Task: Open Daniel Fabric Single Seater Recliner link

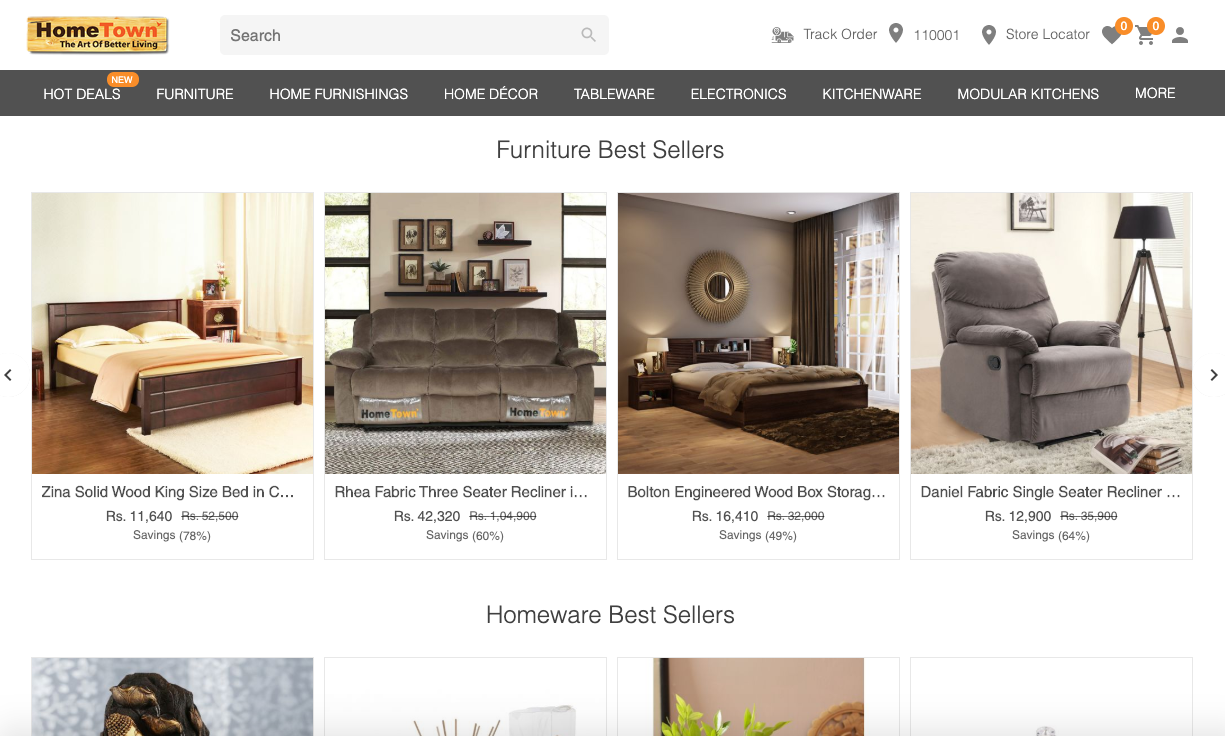Action: [1051, 492]
